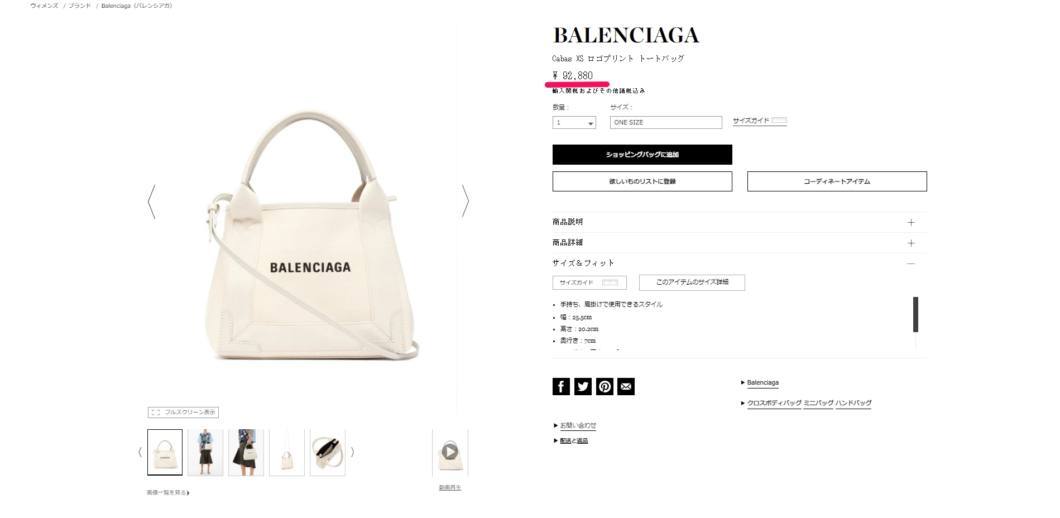Viewport: 1060px width, 518px height.
Task: Expand the 商品詳細 section
Action: click(739, 243)
